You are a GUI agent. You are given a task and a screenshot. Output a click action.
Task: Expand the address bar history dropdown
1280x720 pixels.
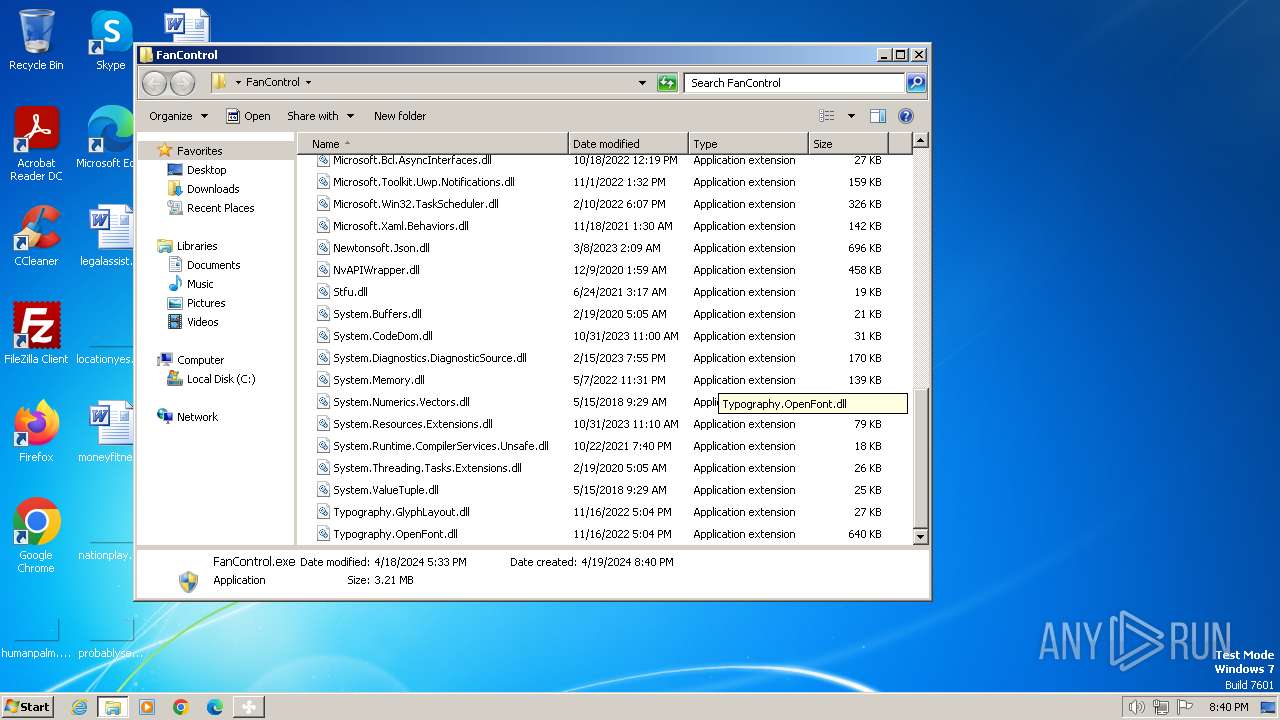642,83
